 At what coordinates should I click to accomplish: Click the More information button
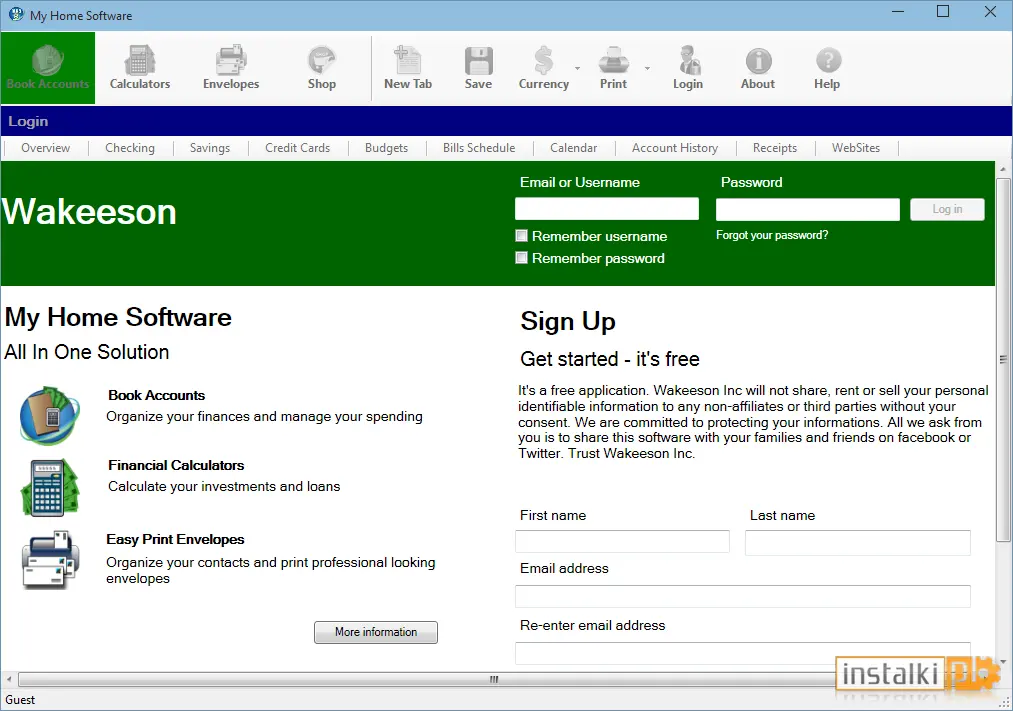pos(376,632)
